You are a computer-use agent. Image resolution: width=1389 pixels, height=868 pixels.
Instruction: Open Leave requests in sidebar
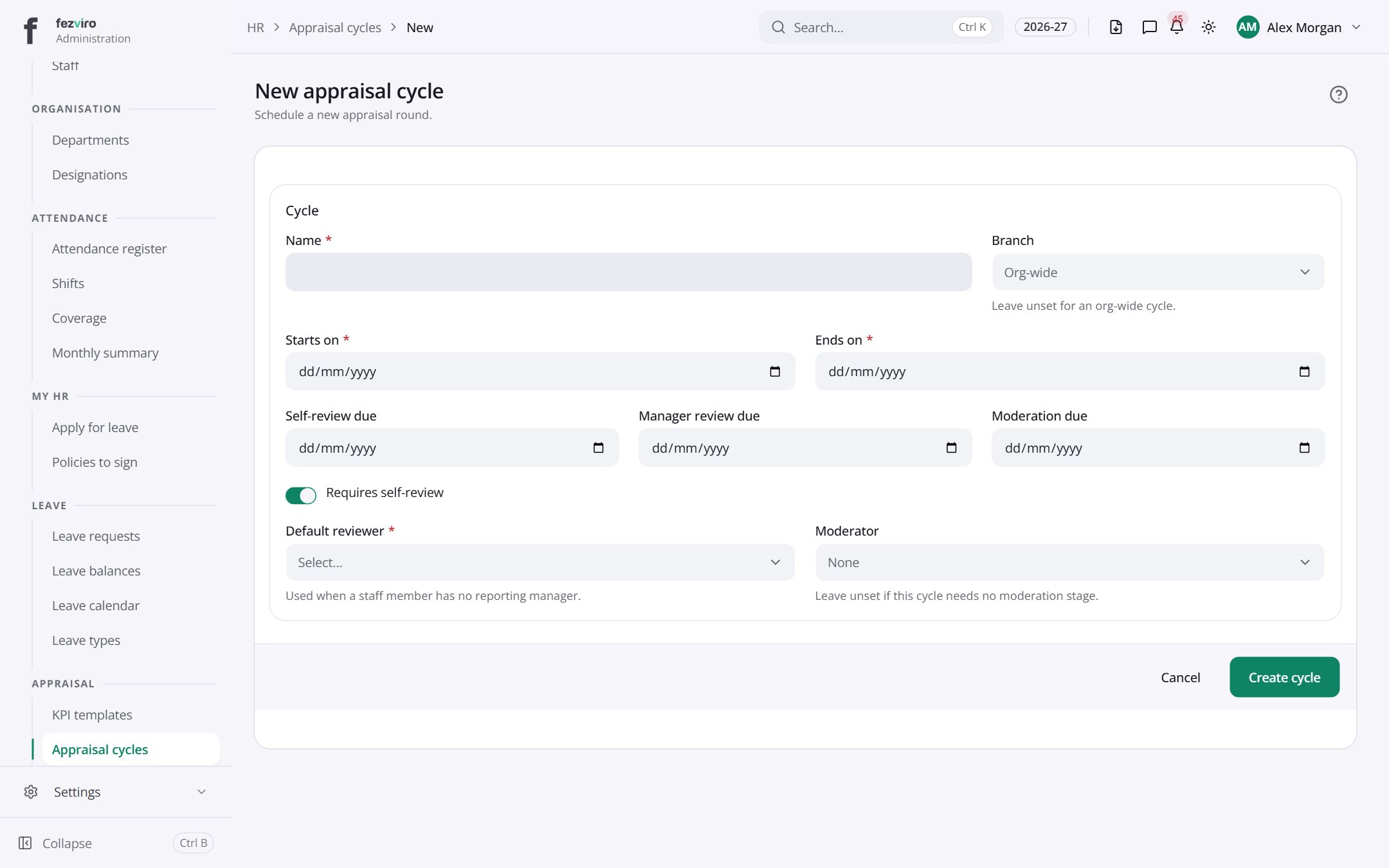click(96, 536)
